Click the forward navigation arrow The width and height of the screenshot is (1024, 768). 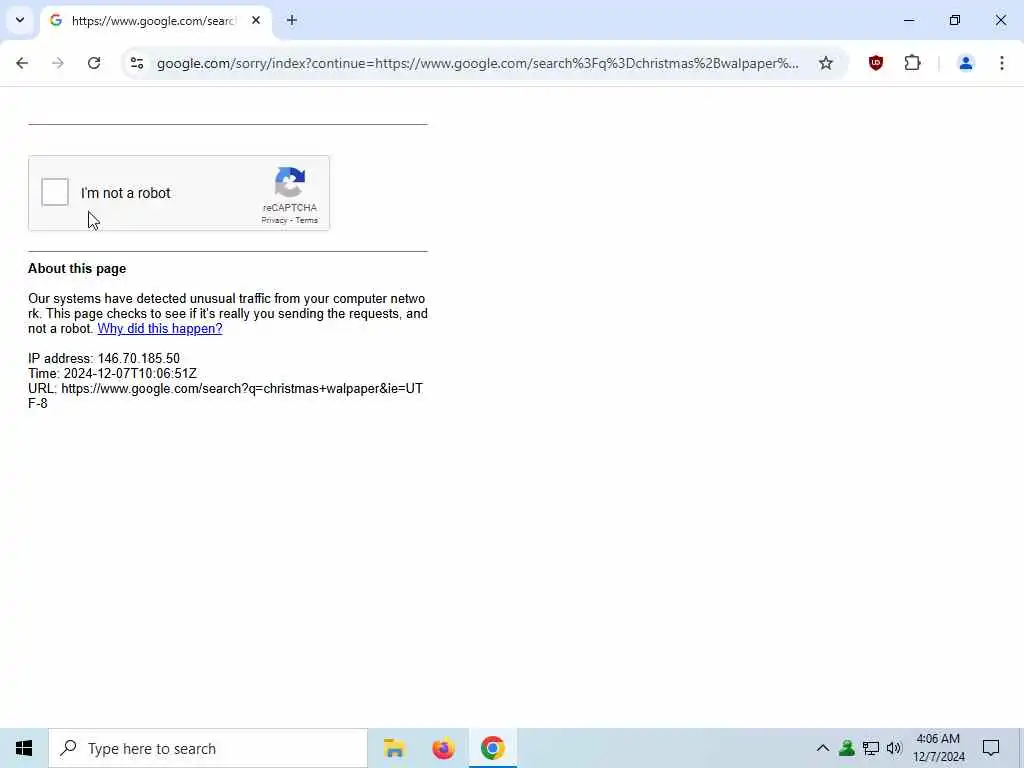(x=57, y=63)
